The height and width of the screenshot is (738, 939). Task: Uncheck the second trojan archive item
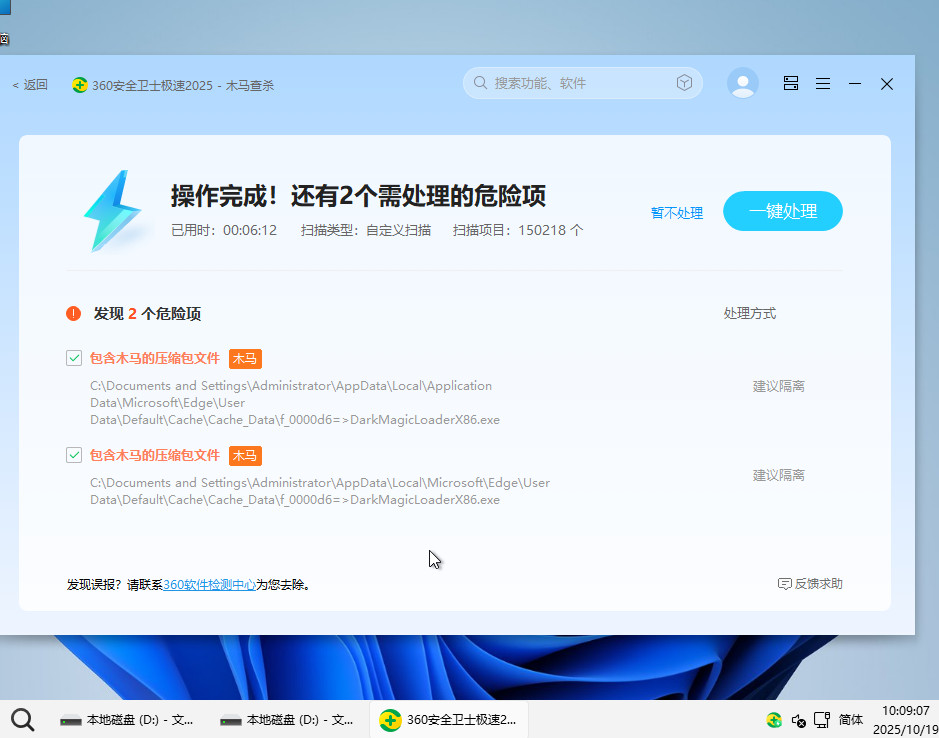74,455
